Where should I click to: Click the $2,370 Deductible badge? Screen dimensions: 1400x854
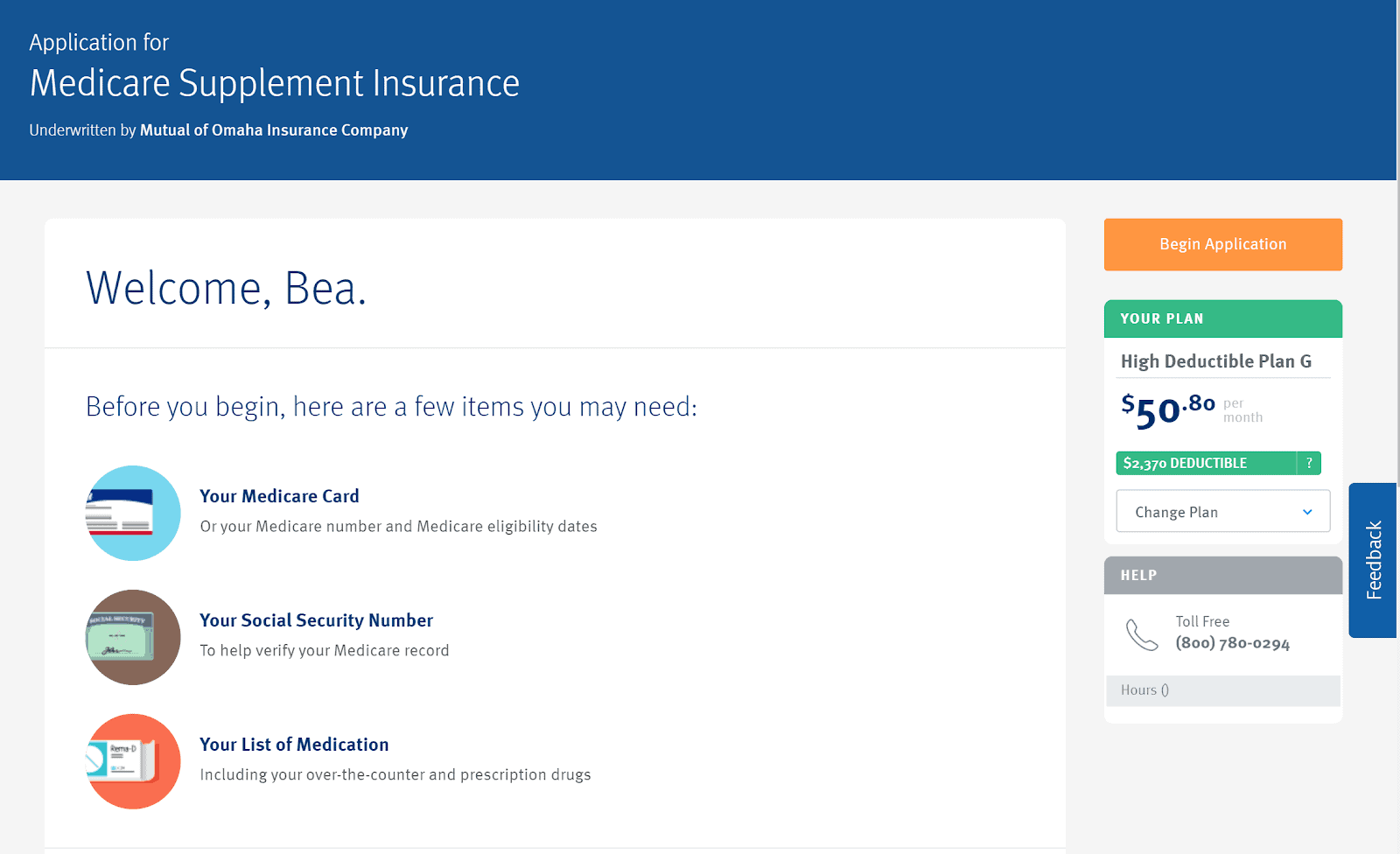pyautogui.click(x=1206, y=463)
